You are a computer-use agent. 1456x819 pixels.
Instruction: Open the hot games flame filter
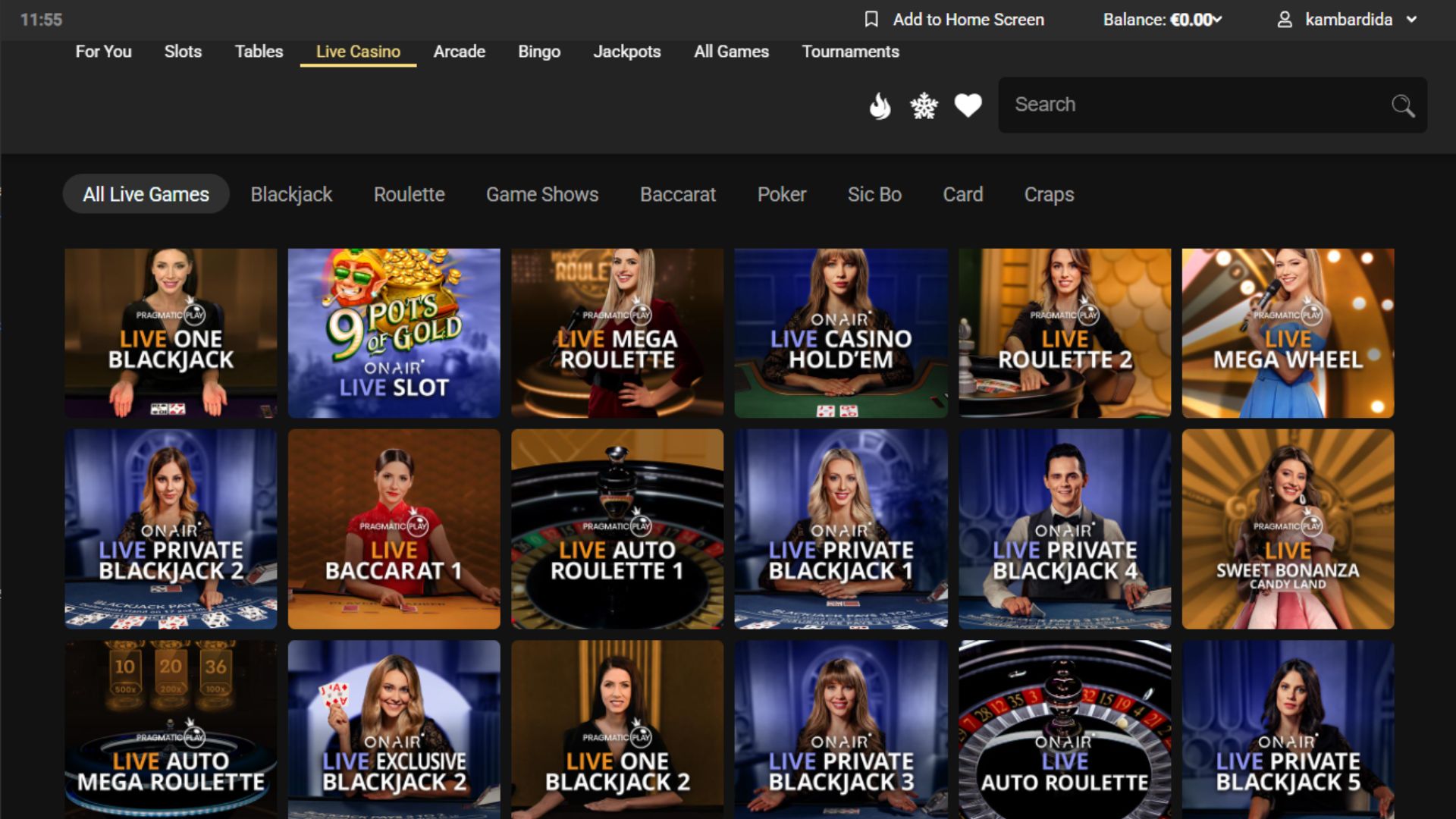[880, 105]
